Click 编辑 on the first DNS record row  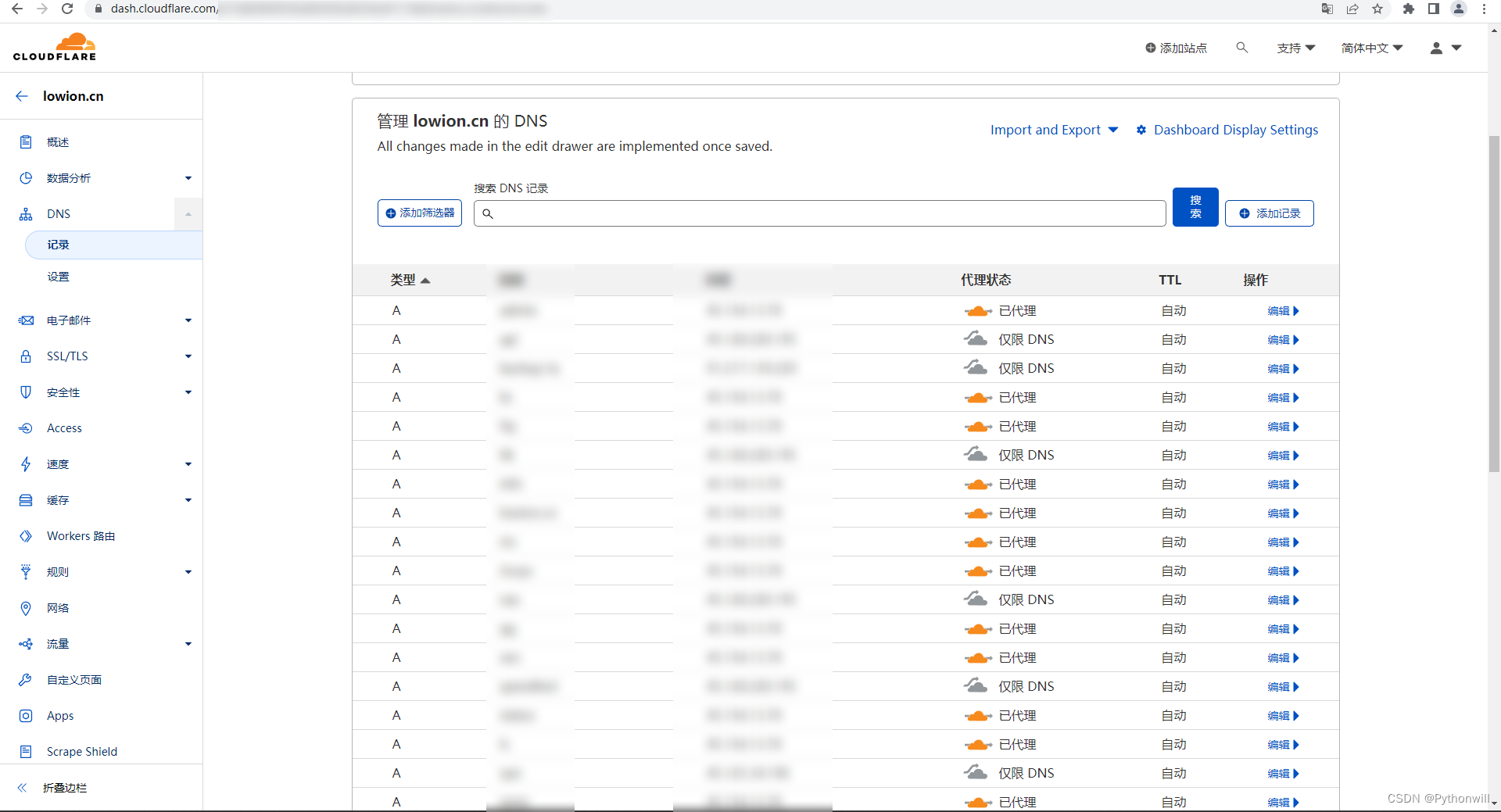pyautogui.click(x=1283, y=311)
